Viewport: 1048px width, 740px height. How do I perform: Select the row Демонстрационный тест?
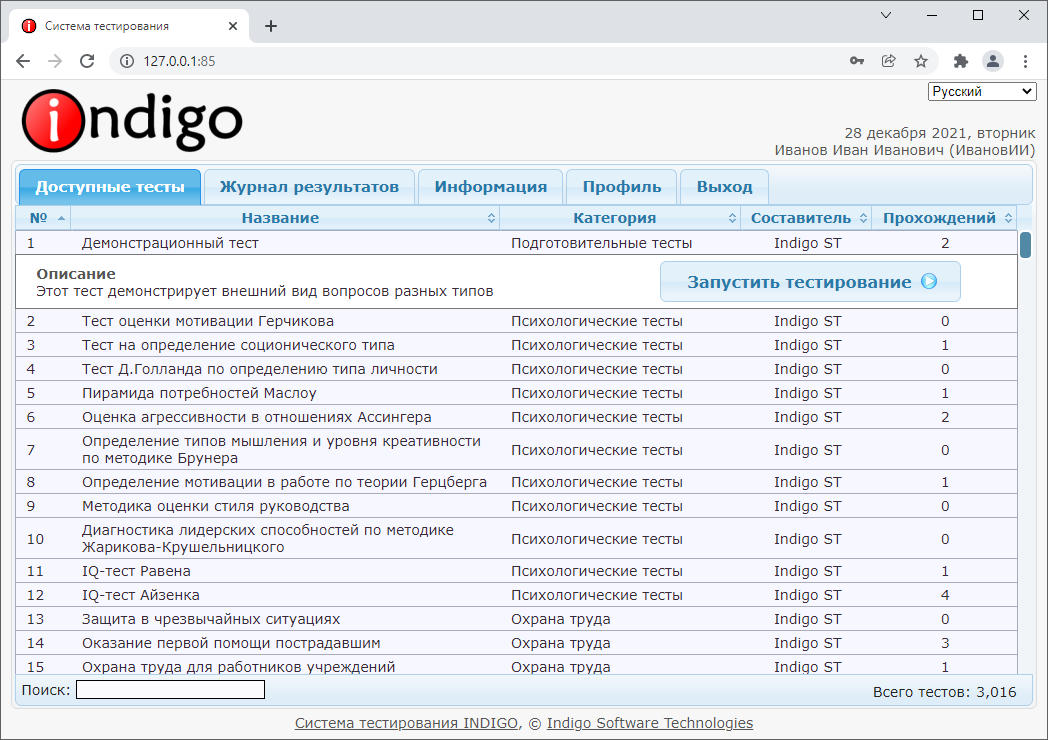(x=516, y=243)
